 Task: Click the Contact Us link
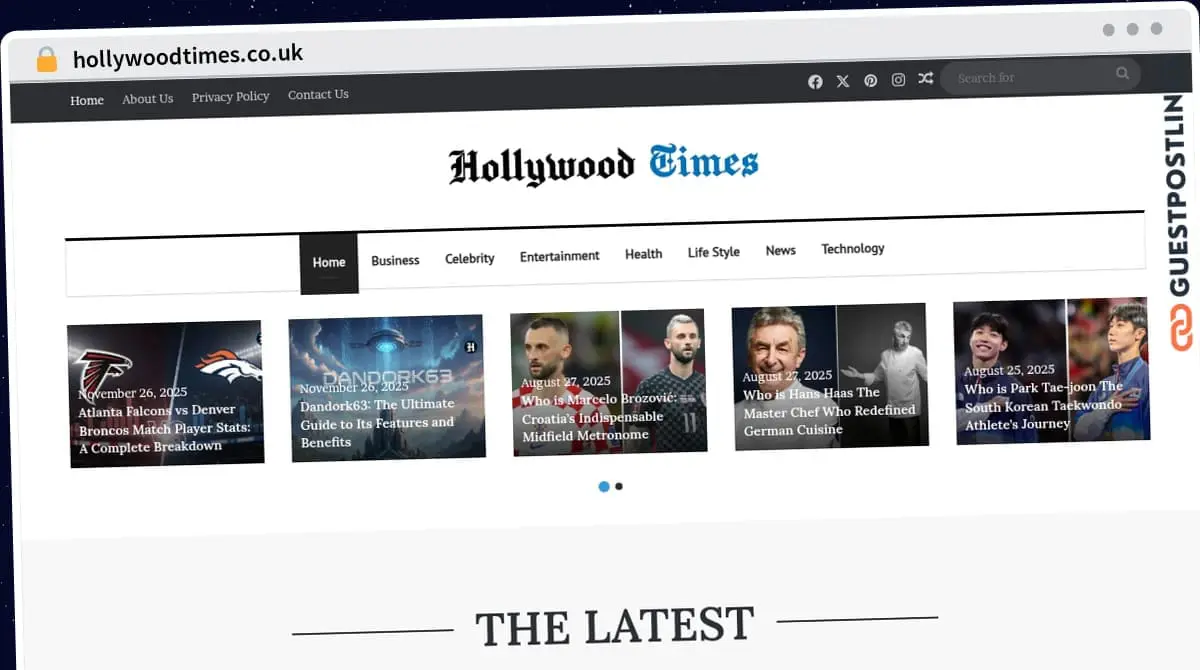point(318,95)
